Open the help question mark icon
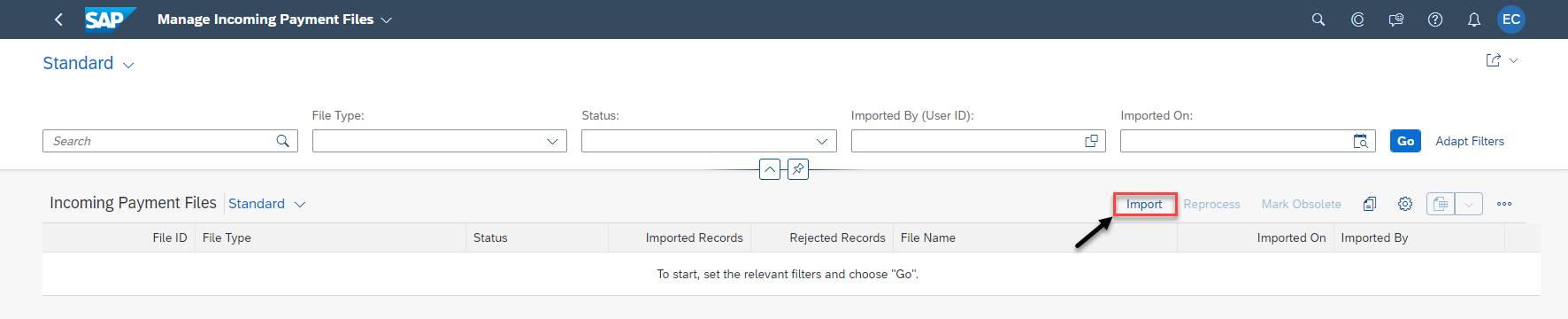 [1435, 19]
